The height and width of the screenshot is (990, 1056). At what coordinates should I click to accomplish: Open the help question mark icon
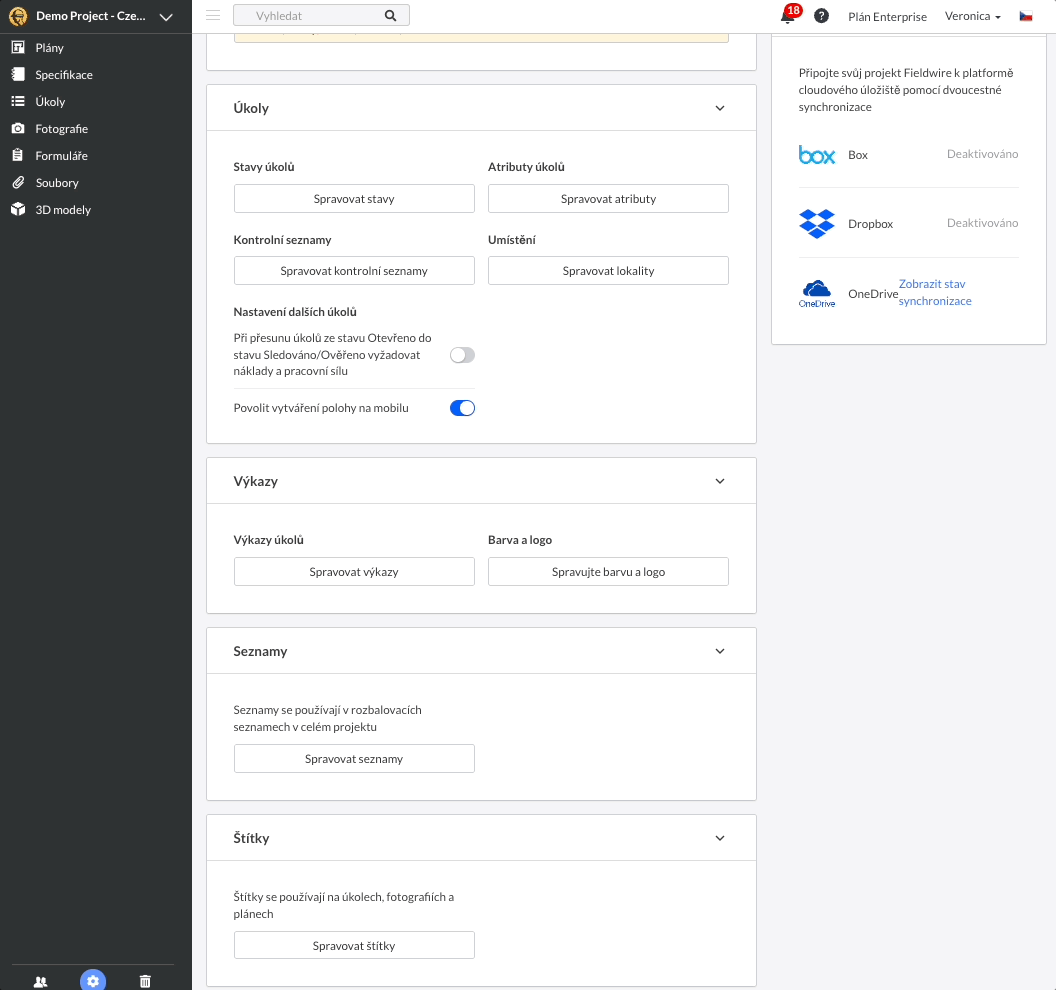click(821, 16)
